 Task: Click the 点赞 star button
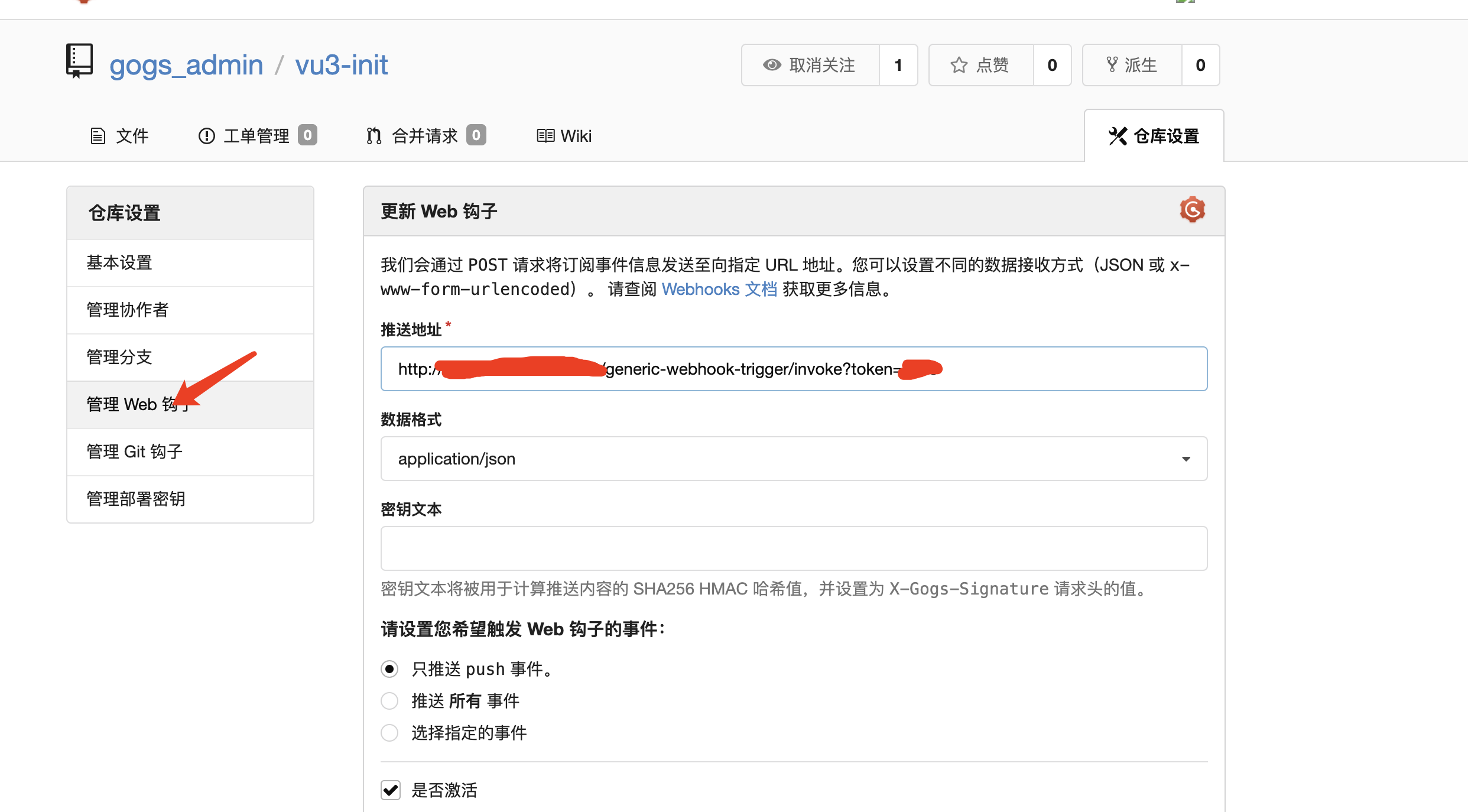[981, 65]
